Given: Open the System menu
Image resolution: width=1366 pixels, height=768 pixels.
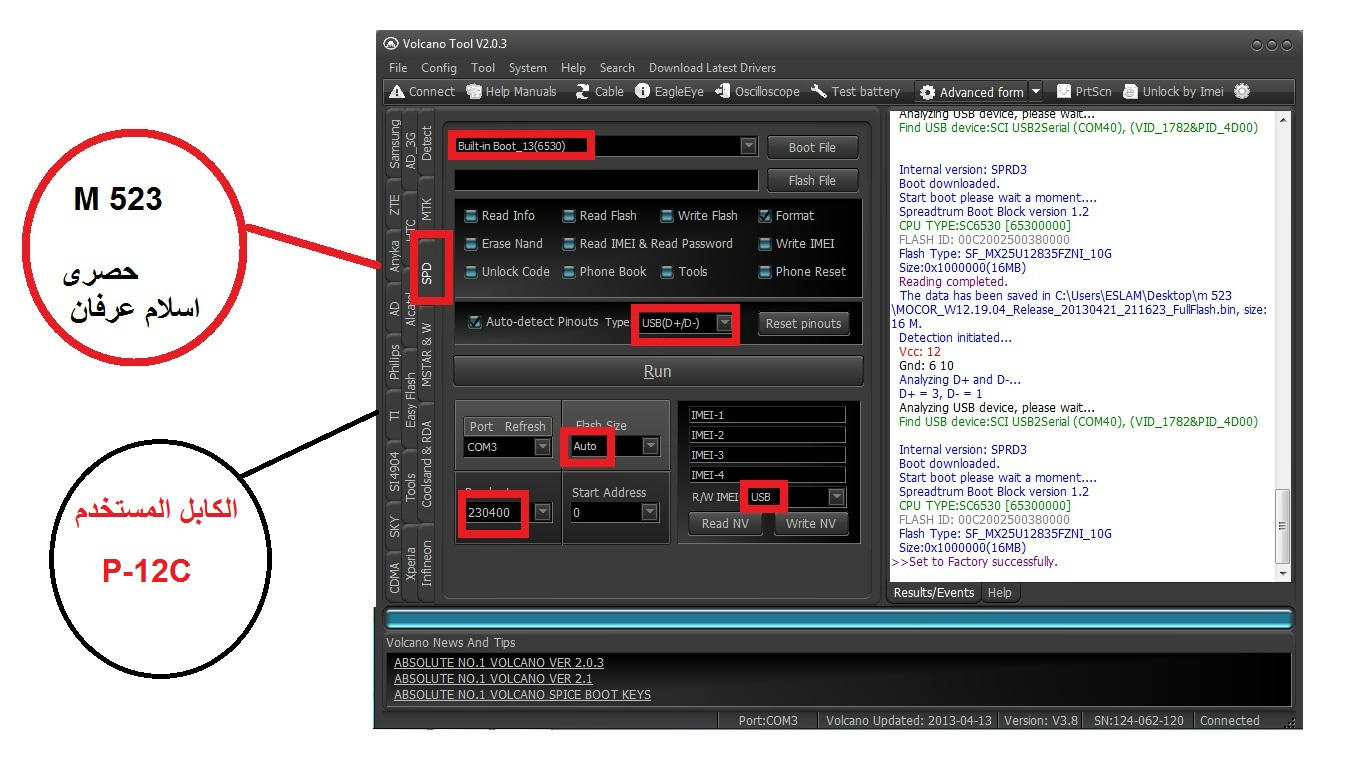Looking at the screenshot, I should tap(527, 68).
